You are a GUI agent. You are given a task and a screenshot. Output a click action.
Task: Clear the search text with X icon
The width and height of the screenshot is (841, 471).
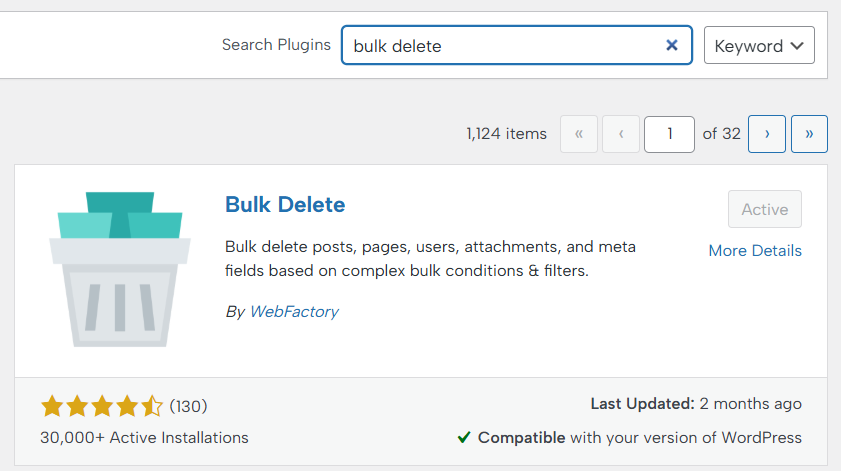672,45
